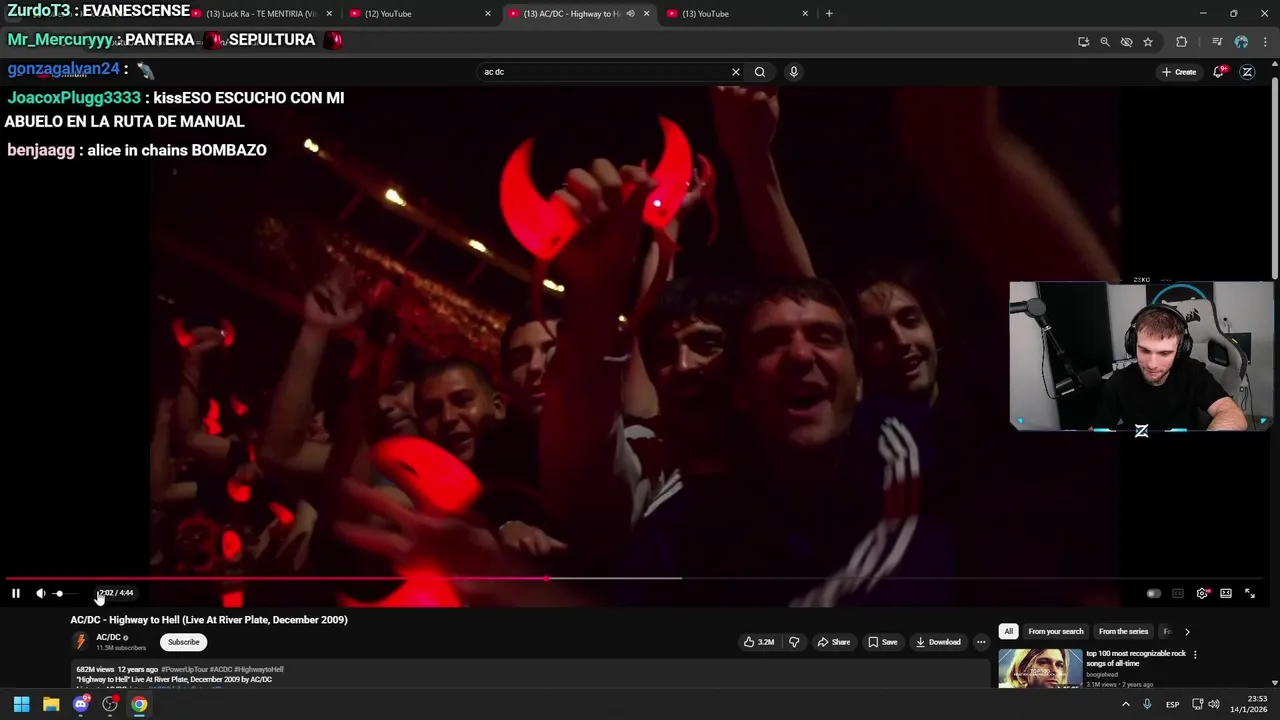Viewport: 1280px width, 720px height.
Task: Subscribe to the AC/DC channel
Action: (183, 642)
